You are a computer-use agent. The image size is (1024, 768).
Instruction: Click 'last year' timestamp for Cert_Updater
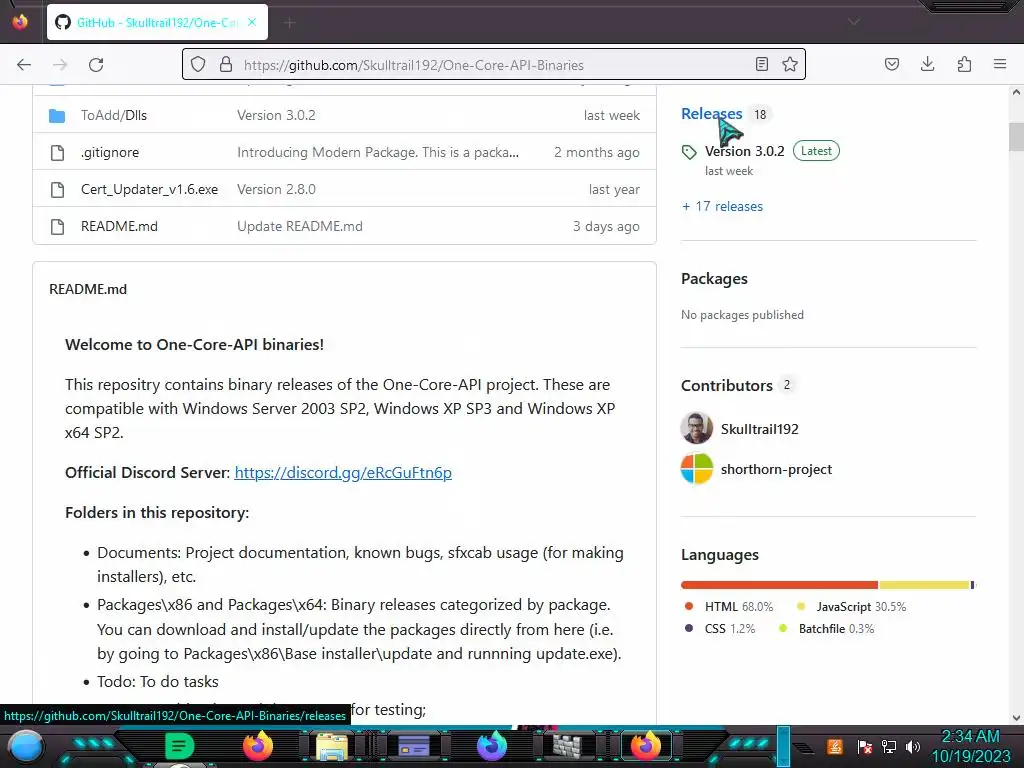coord(614,189)
